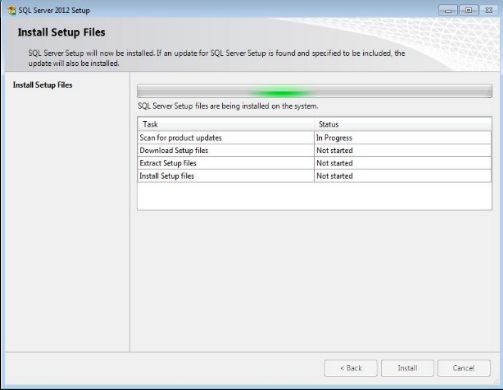Viewport: 503px width, 390px height.
Task: Minimize the SQL Server 2012 Setup window
Action: tap(448, 10)
